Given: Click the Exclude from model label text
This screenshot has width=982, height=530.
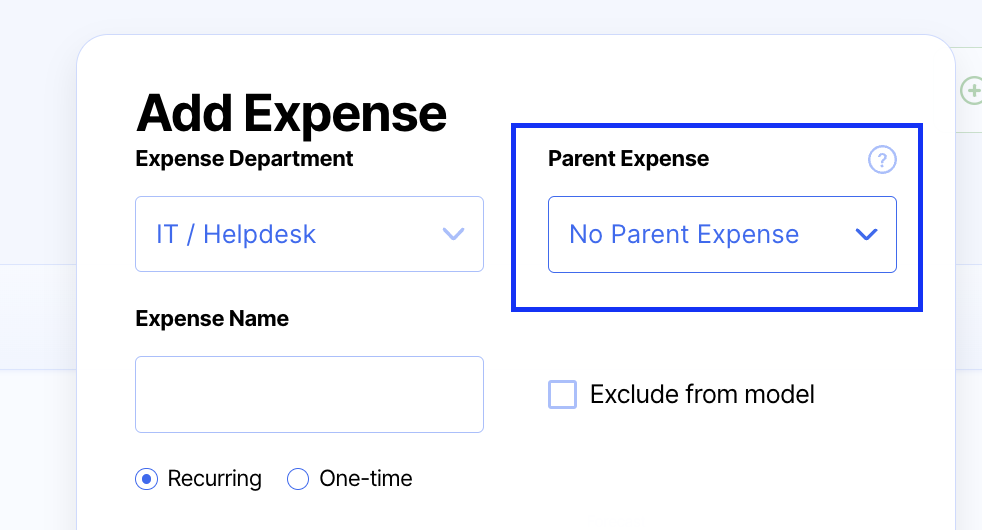Looking at the screenshot, I should [x=702, y=394].
